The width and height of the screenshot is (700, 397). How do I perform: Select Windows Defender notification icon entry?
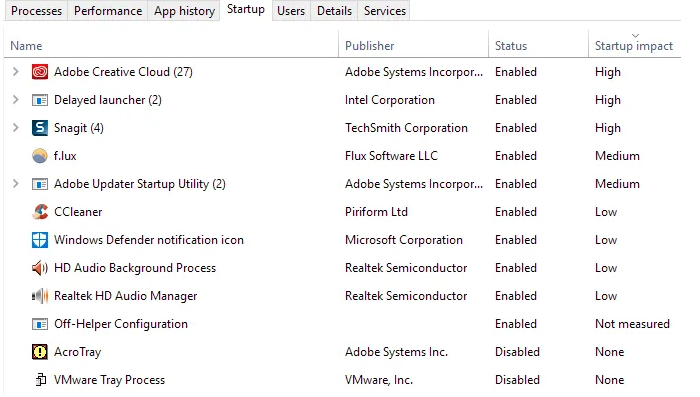pos(149,240)
